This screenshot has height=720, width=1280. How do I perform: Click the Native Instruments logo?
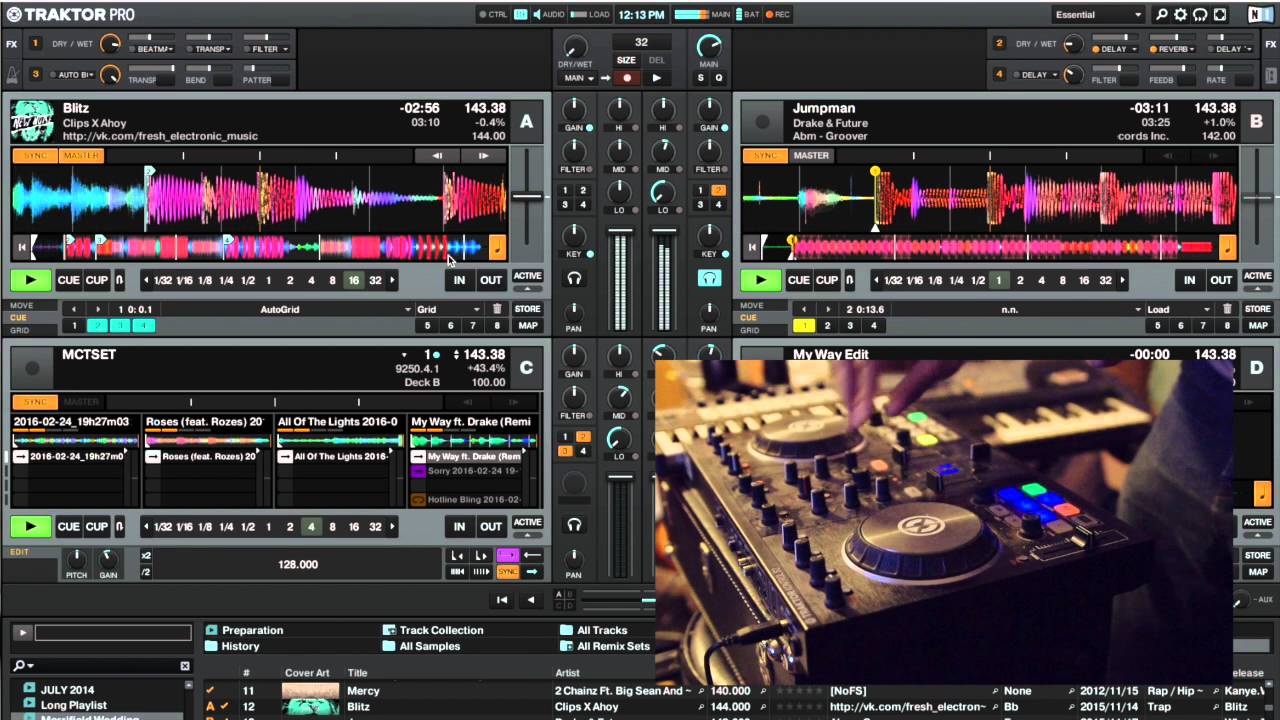click(1260, 15)
